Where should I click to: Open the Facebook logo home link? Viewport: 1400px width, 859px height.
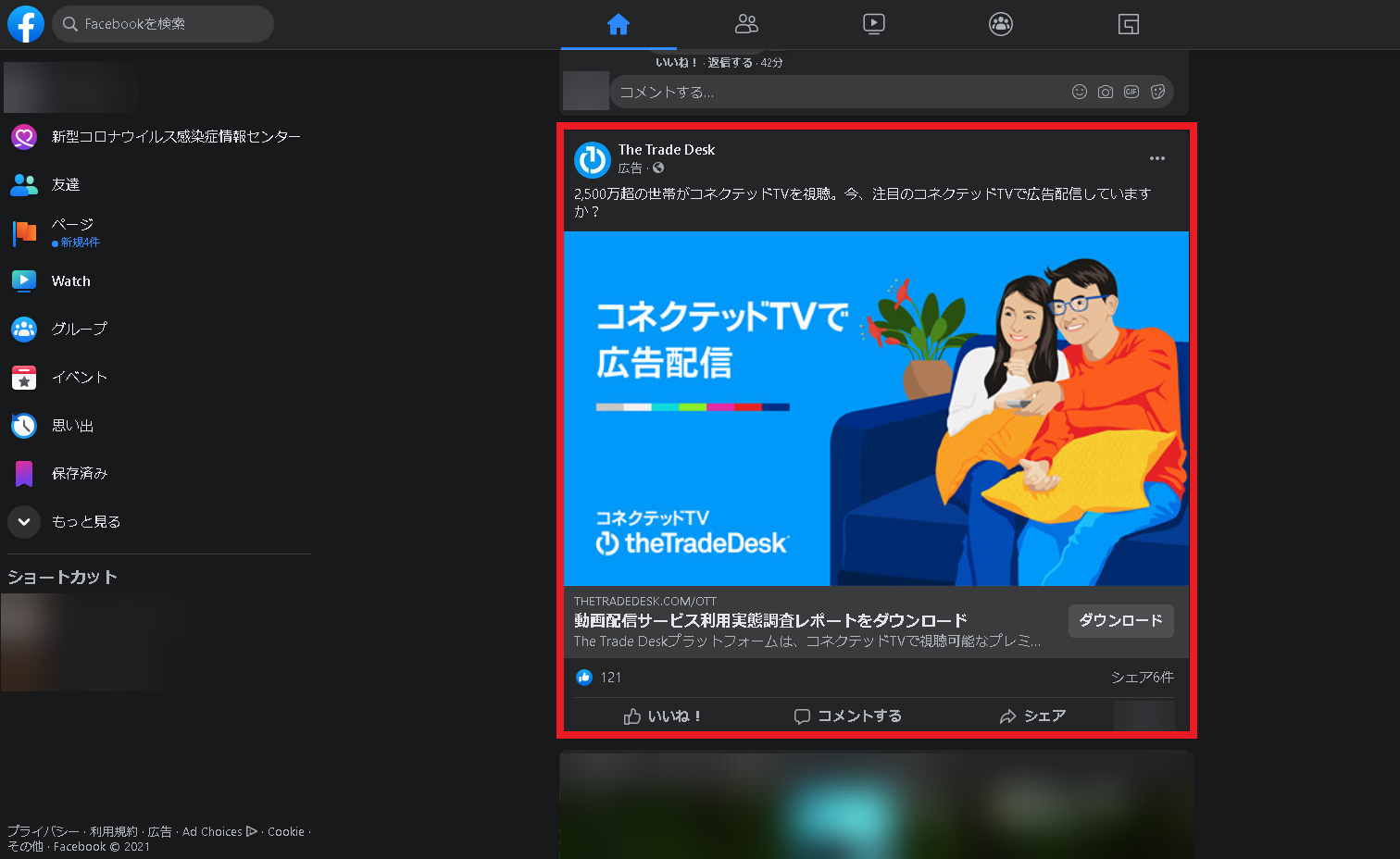(26, 24)
